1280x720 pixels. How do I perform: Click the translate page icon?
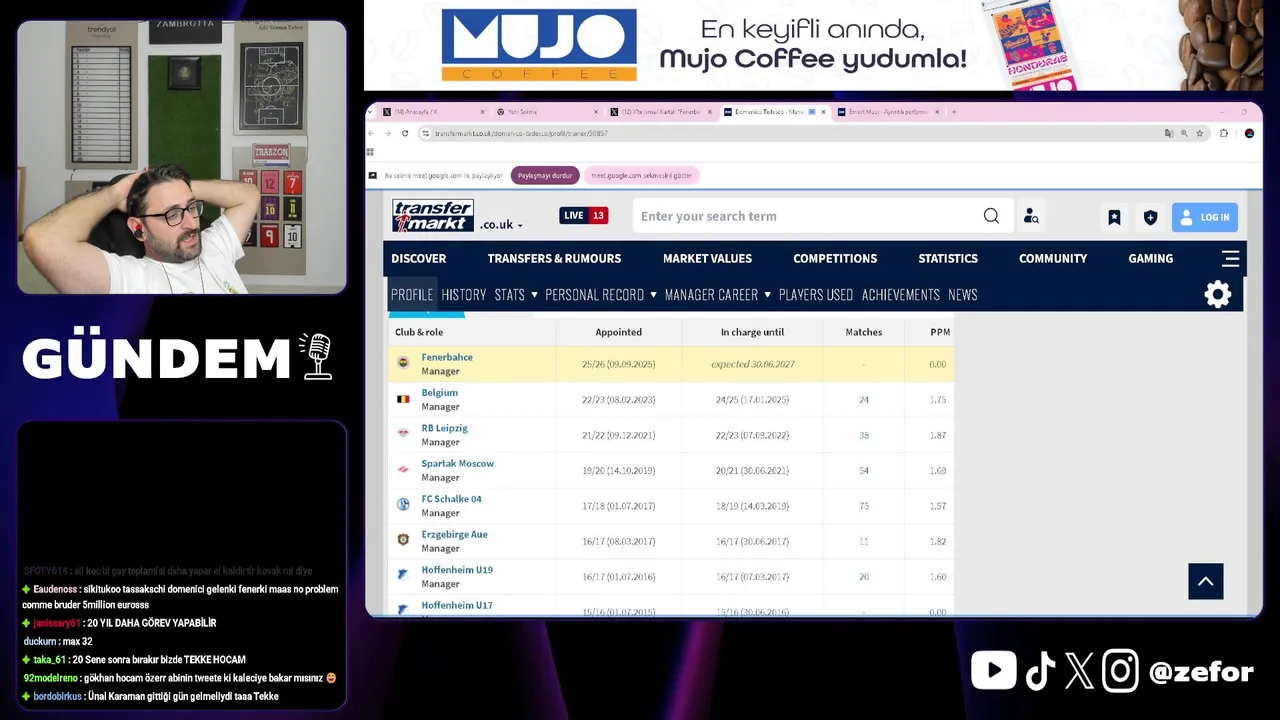click(1168, 133)
